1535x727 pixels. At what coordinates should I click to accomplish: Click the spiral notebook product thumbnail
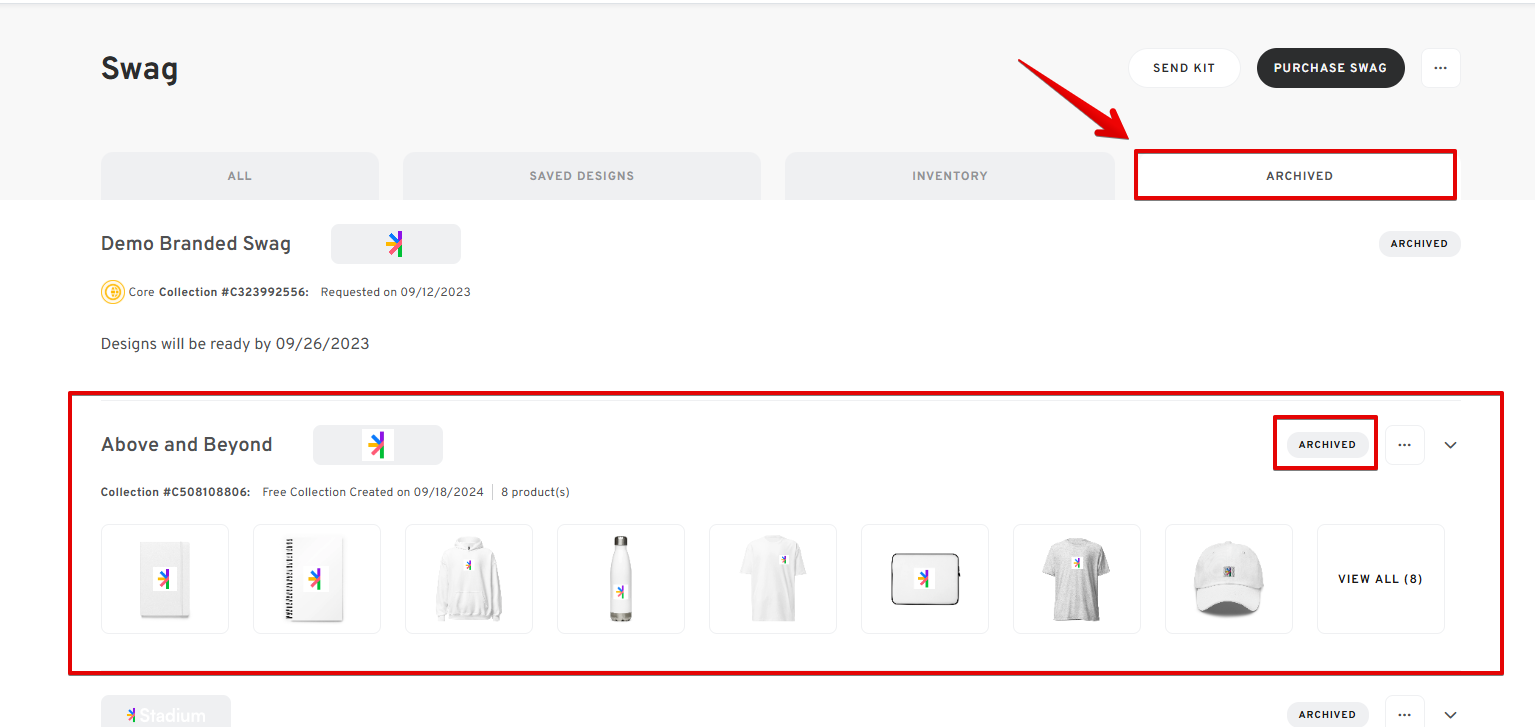click(316, 579)
